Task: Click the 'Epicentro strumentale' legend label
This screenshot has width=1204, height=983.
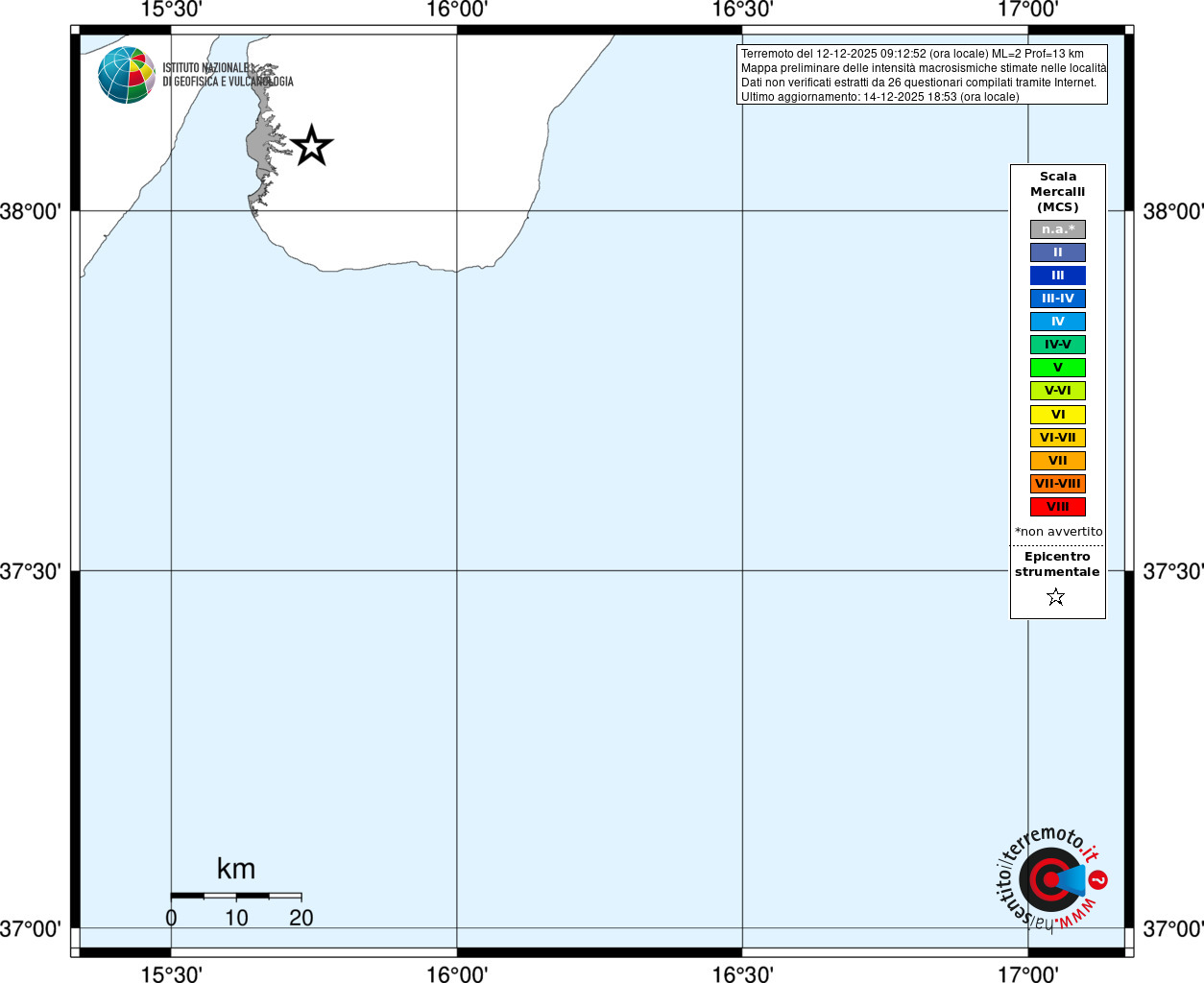Action: pos(1057,564)
